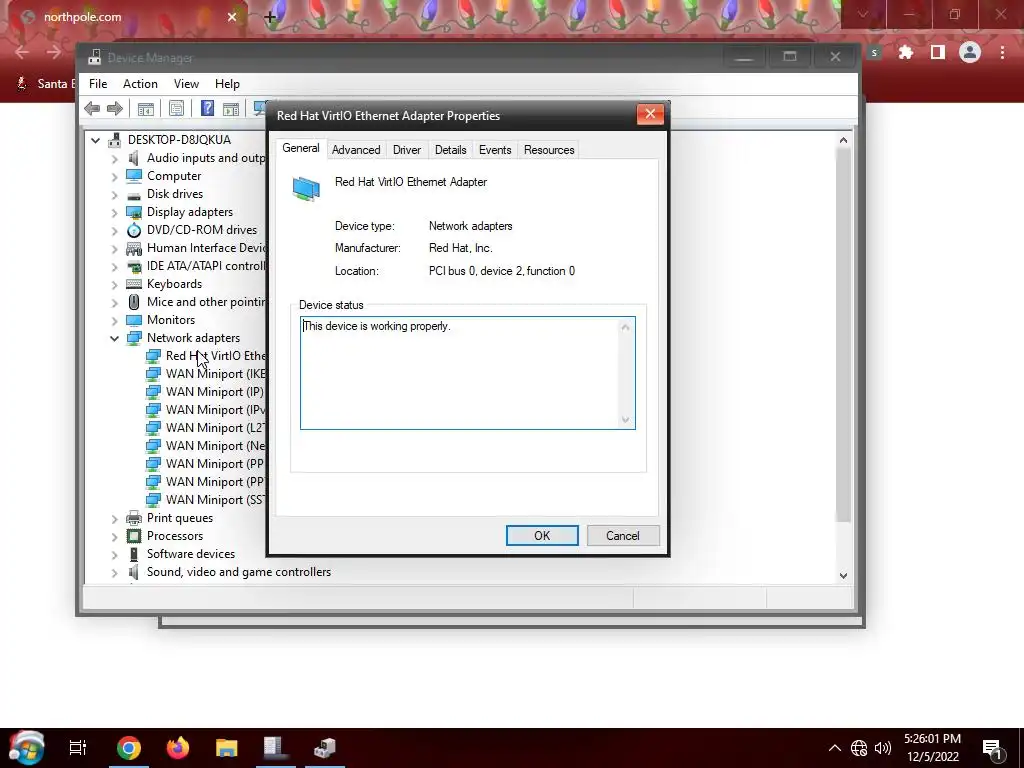Confirm the properties dialog with OK
This screenshot has height=768, width=1024.
tap(542, 536)
